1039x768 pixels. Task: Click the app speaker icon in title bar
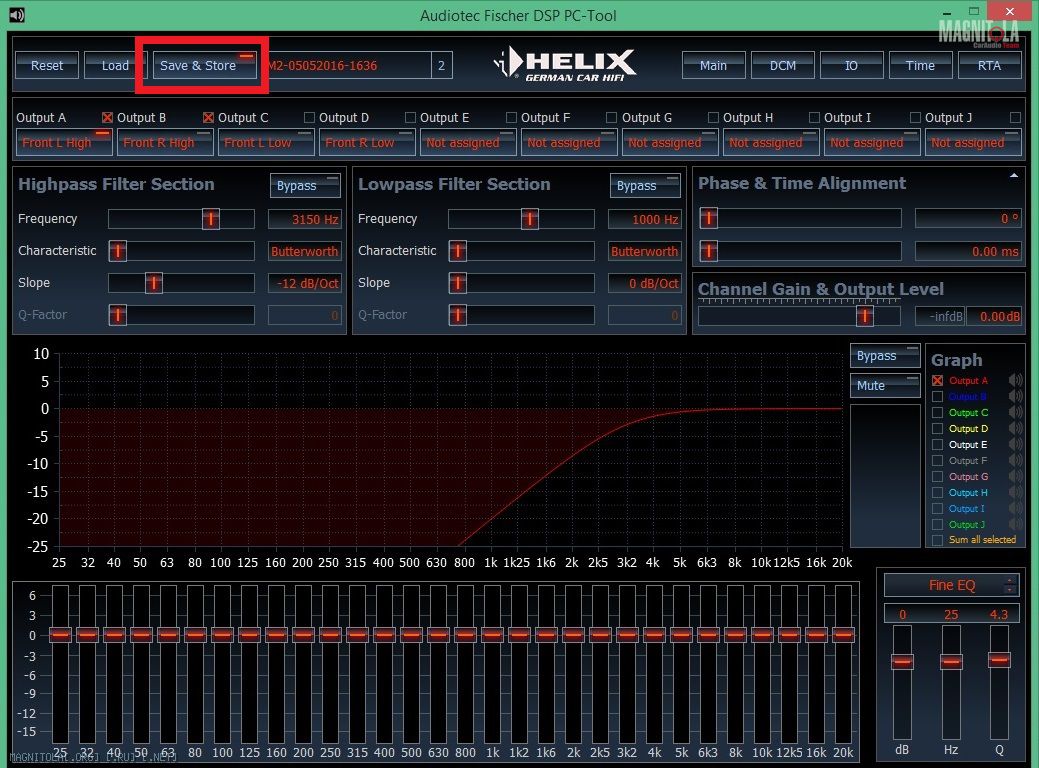click(x=16, y=14)
